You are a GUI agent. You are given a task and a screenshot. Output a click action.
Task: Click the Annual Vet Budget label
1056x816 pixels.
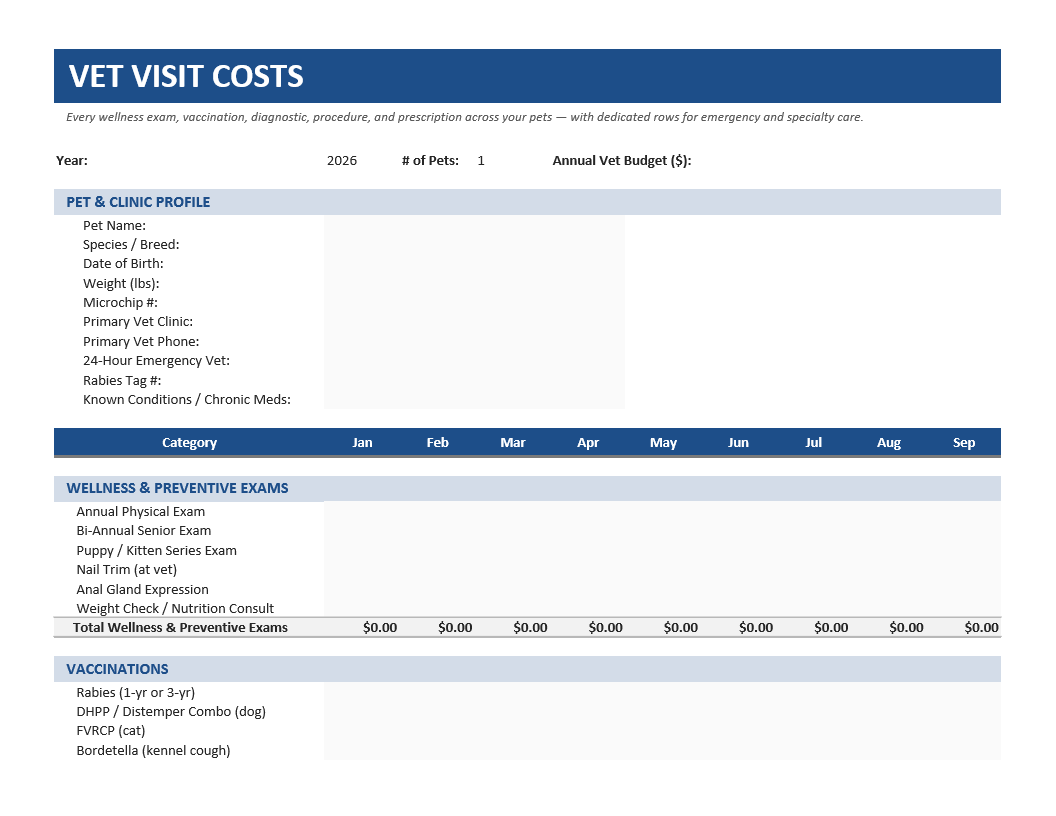coord(622,160)
